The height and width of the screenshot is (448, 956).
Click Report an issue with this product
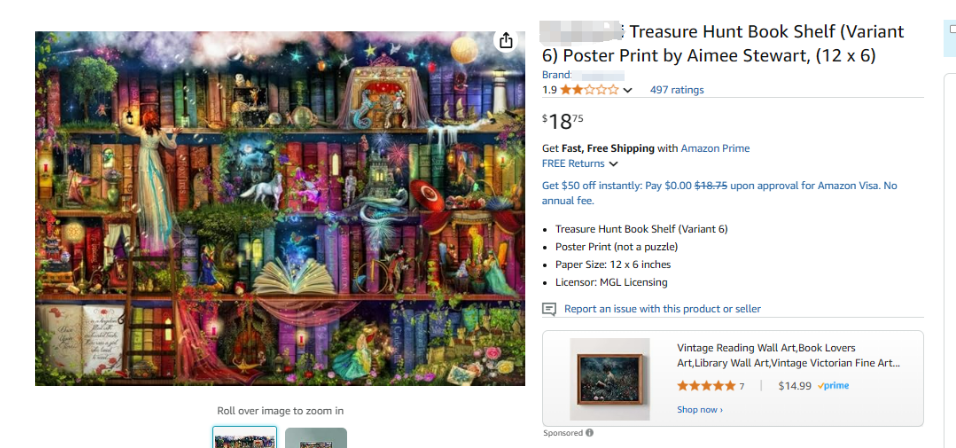662,309
